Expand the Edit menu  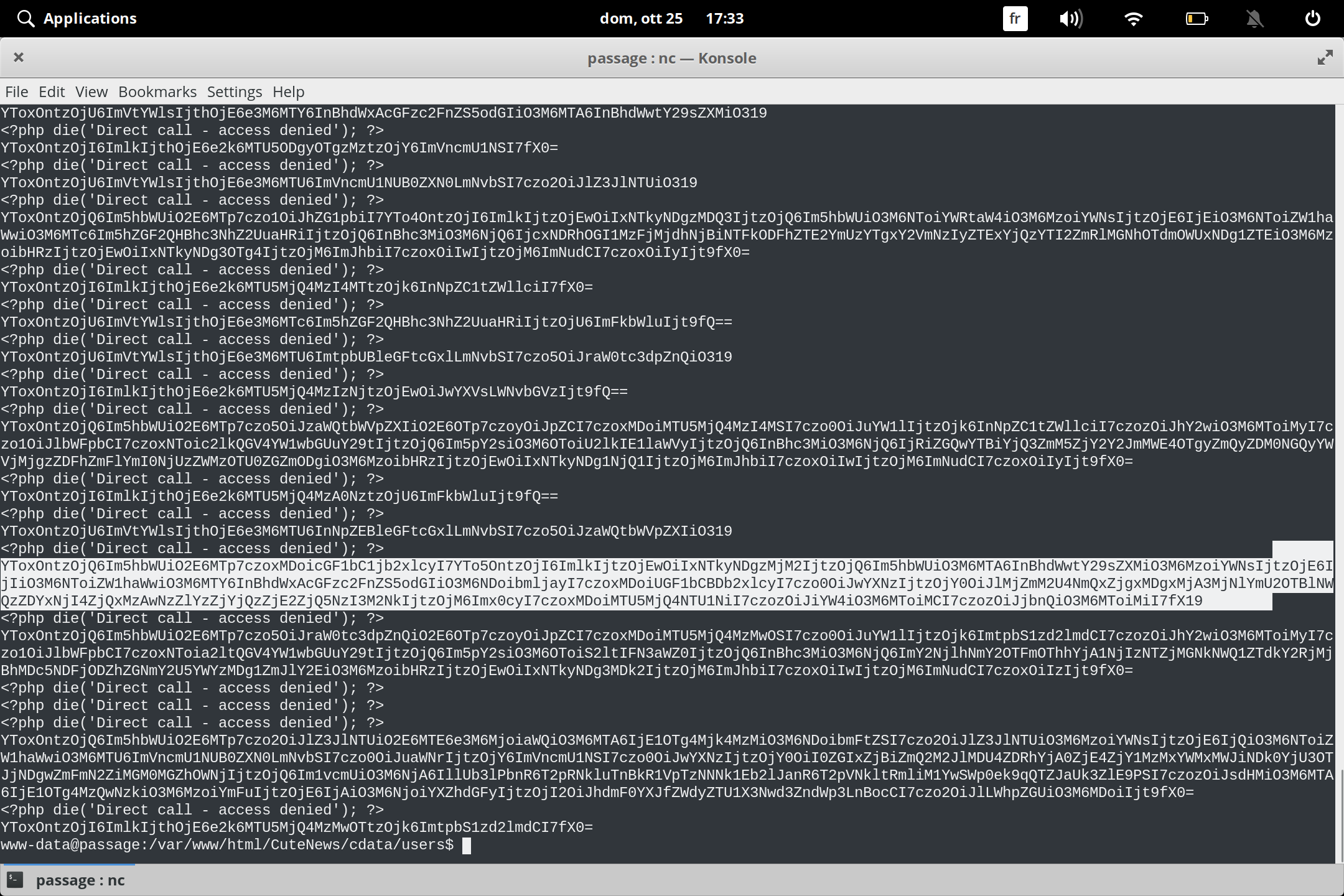(x=52, y=91)
